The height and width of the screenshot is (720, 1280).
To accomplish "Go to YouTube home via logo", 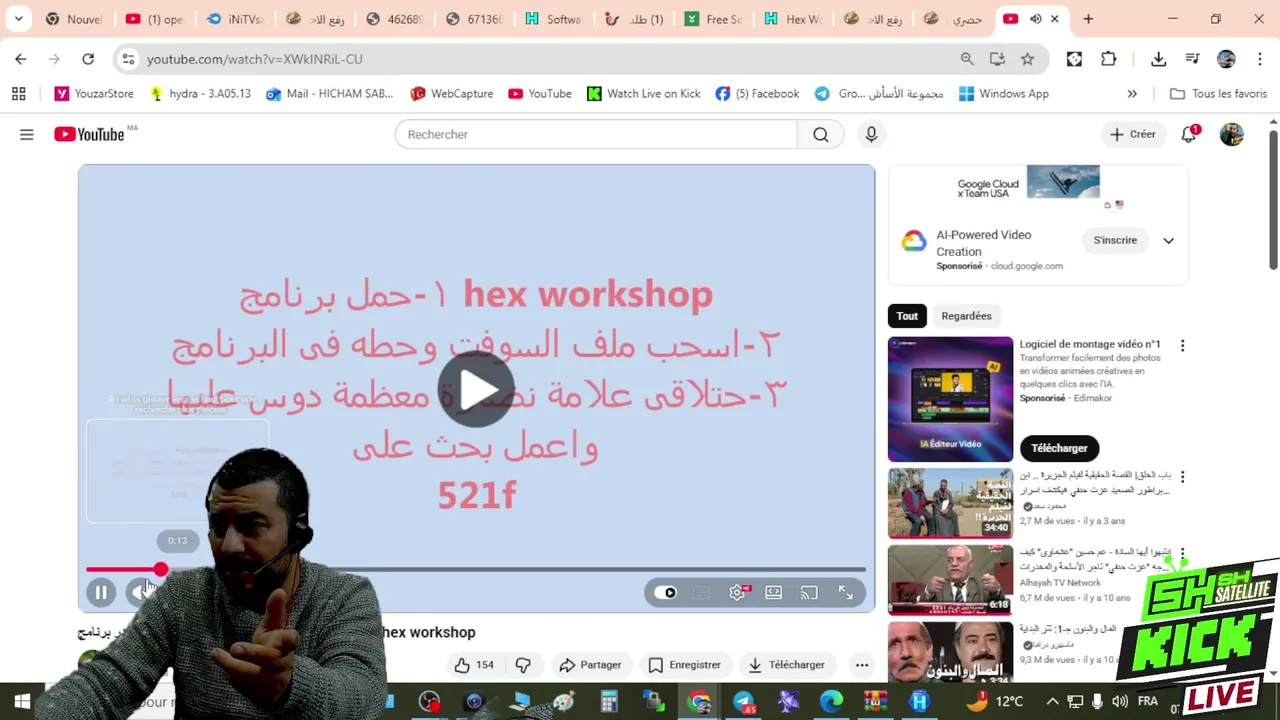I will [x=90, y=134].
